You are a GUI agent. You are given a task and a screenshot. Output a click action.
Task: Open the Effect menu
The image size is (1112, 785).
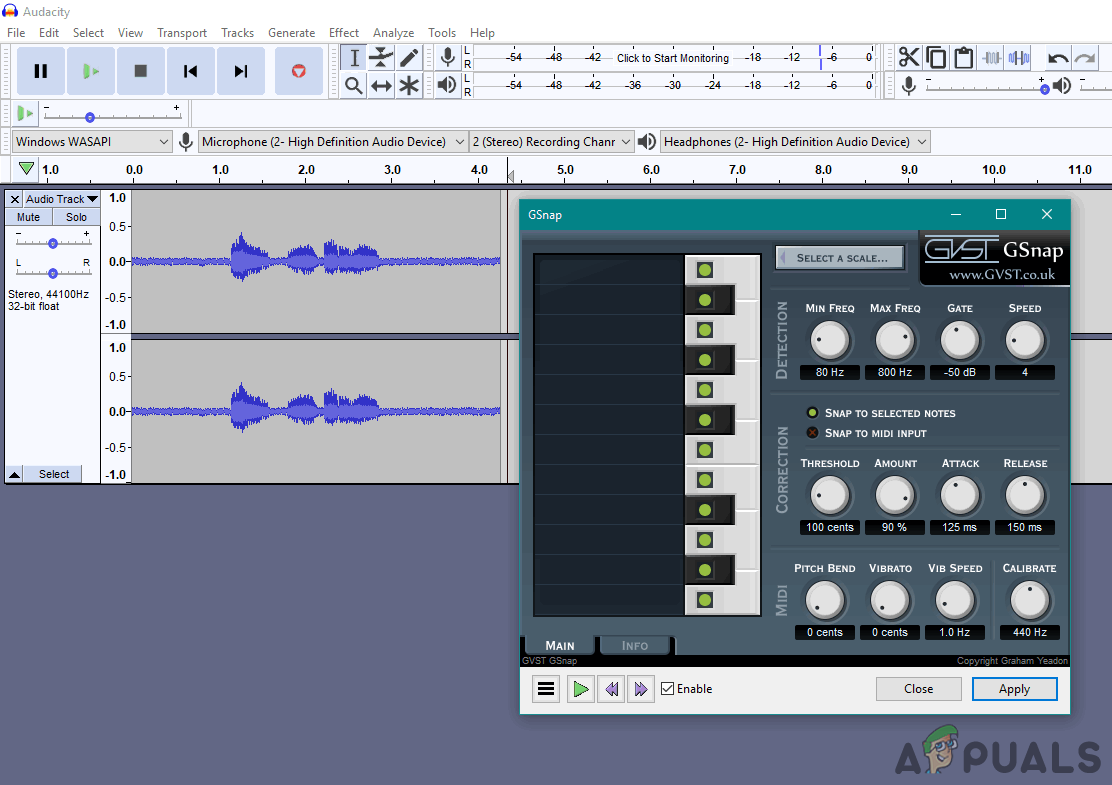[344, 33]
